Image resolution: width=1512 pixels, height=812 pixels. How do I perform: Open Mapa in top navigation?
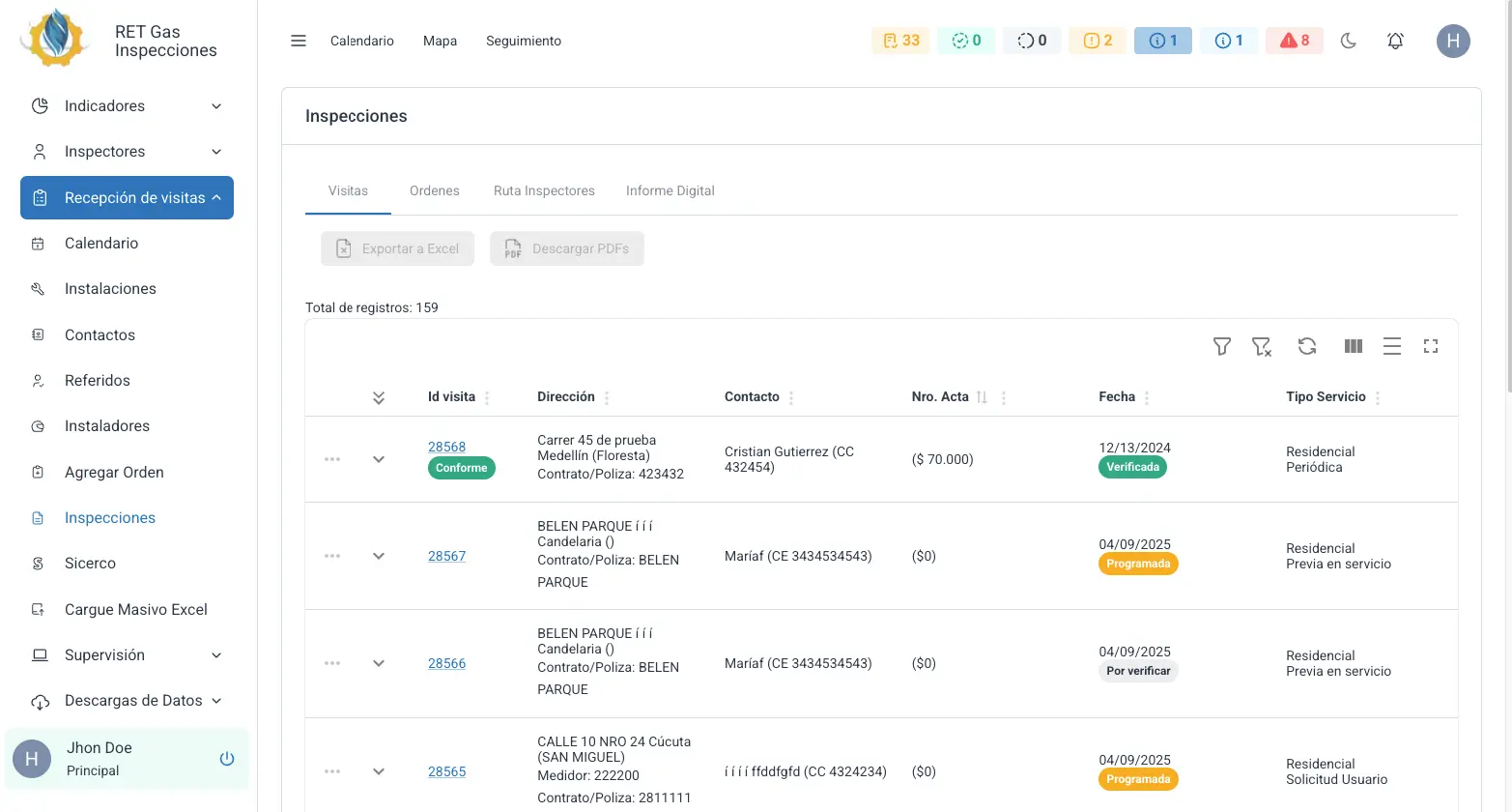pyautogui.click(x=440, y=41)
